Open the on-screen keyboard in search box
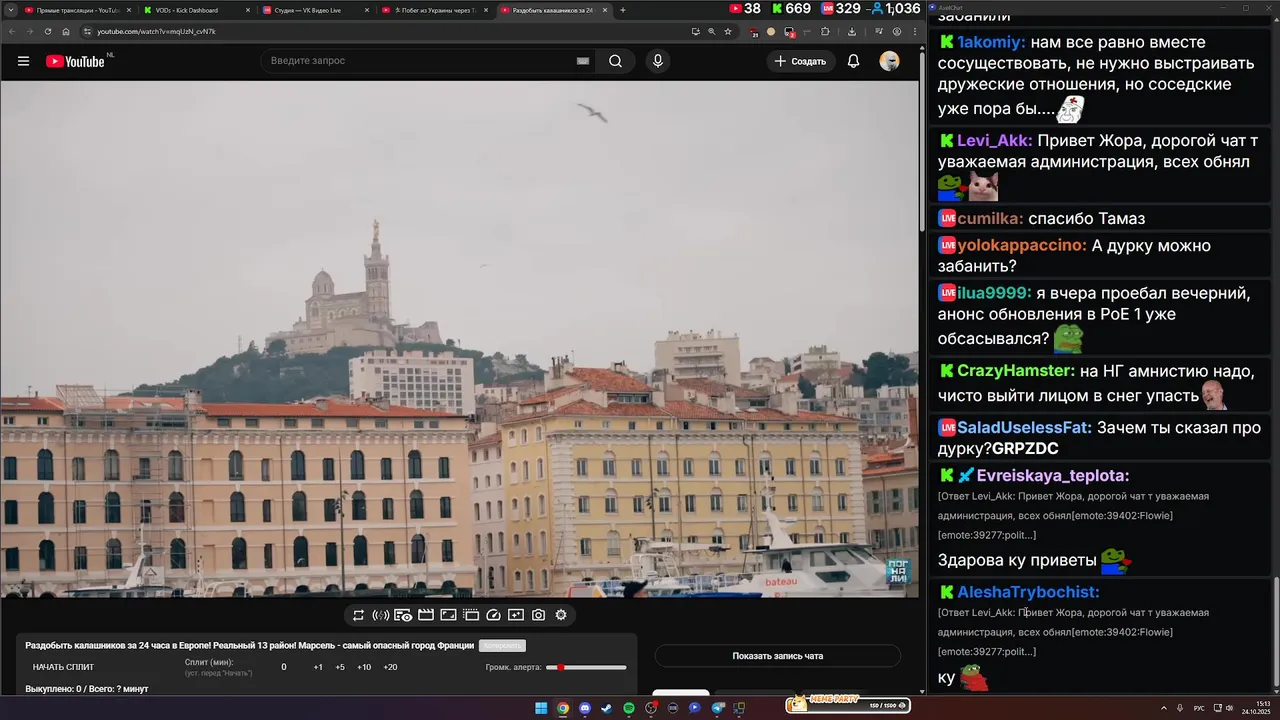This screenshot has width=1280, height=720. pos(583,61)
